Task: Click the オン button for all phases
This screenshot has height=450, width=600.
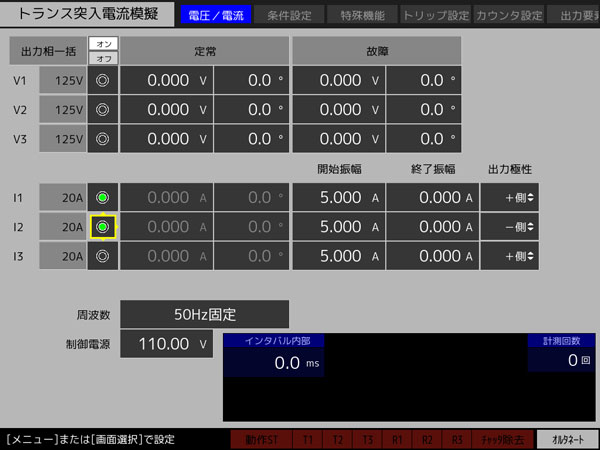Action: point(102,44)
